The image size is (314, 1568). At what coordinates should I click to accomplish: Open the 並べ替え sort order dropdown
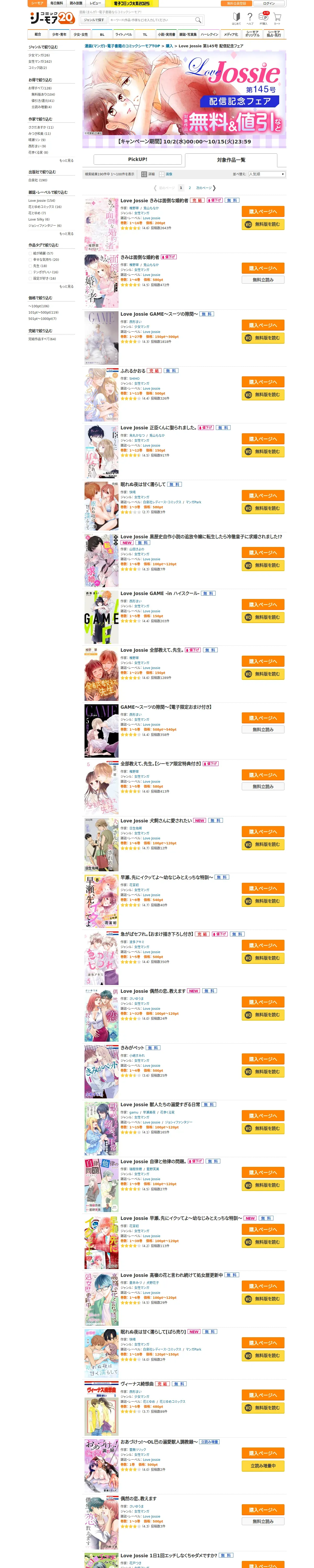[266, 174]
